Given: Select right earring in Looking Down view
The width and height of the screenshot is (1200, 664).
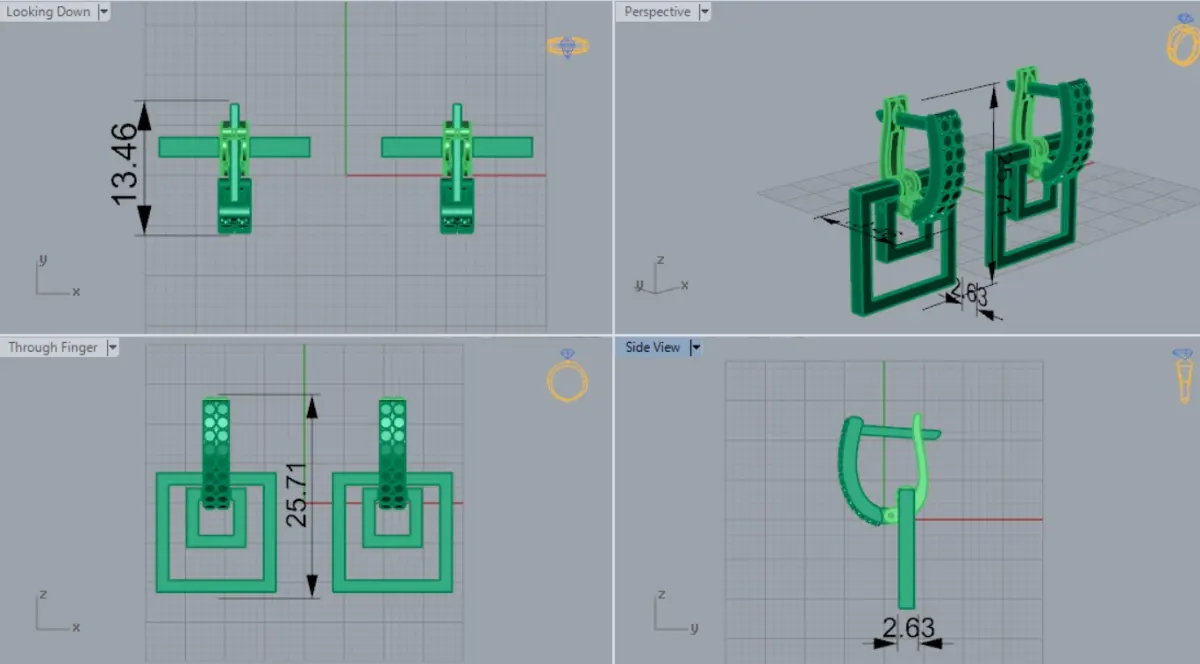Looking at the screenshot, I should [x=457, y=167].
